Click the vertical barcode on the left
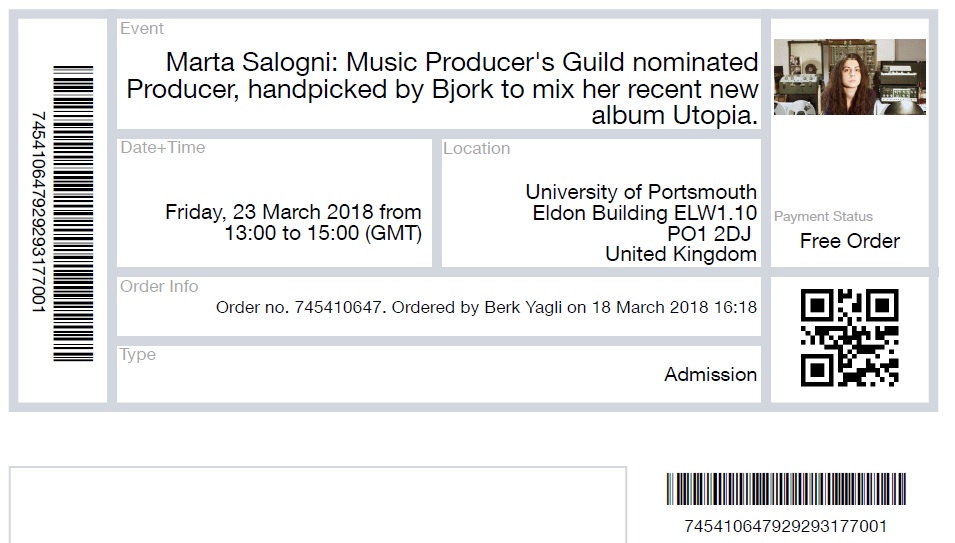 click(x=73, y=213)
